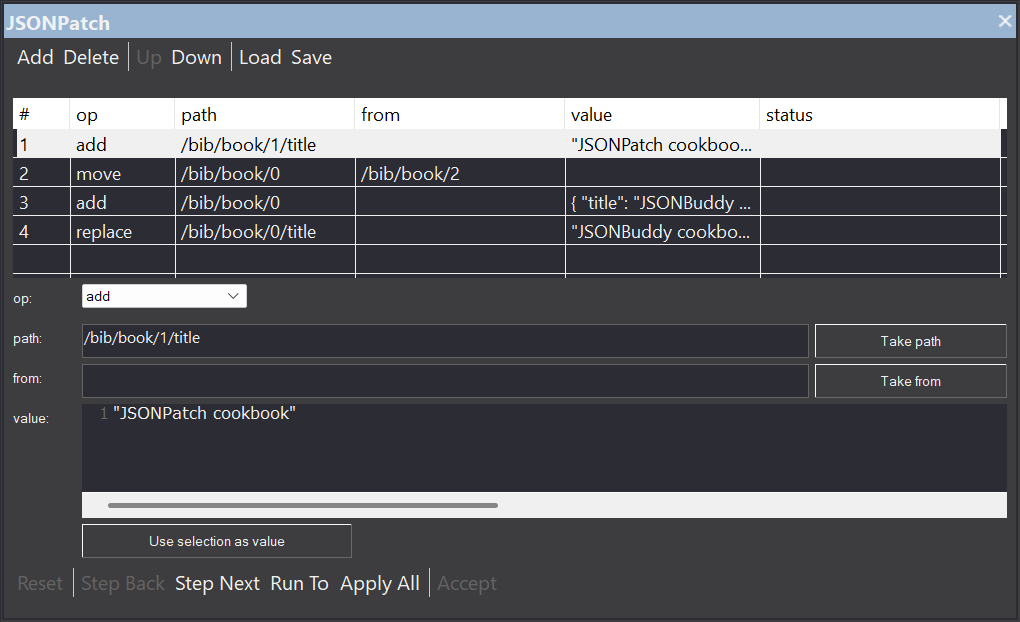Click the /bib/book/0 path in move row
Screen dimensions: 1020x622
coord(265,174)
